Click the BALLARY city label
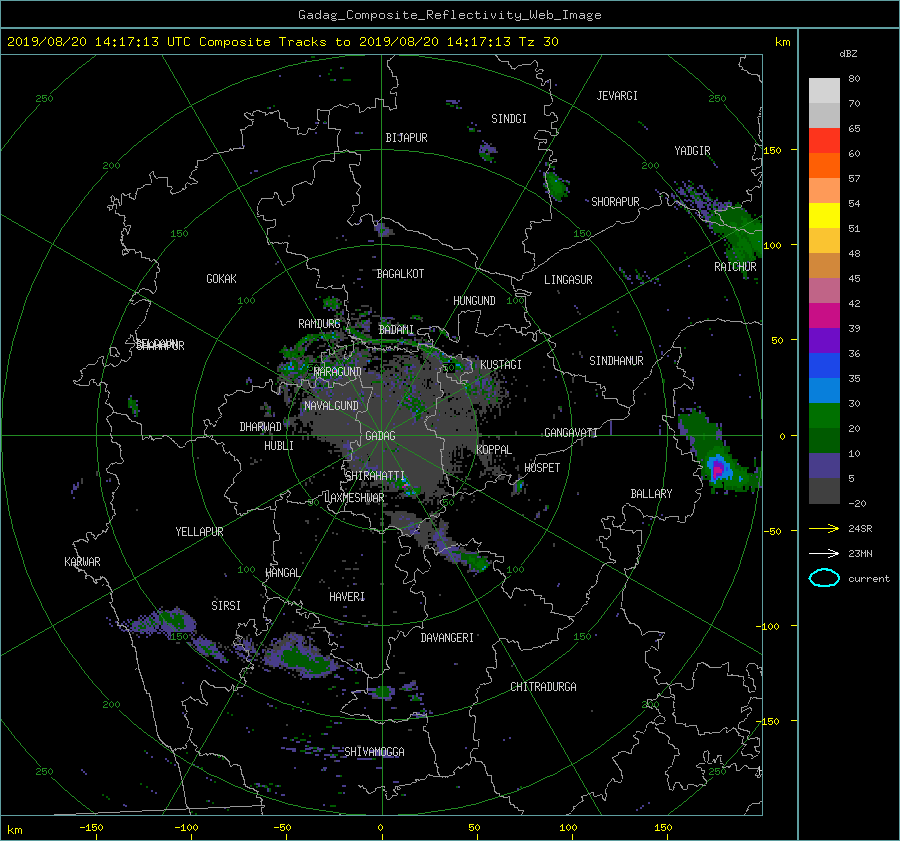The width and height of the screenshot is (900, 841). pyautogui.click(x=651, y=494)
